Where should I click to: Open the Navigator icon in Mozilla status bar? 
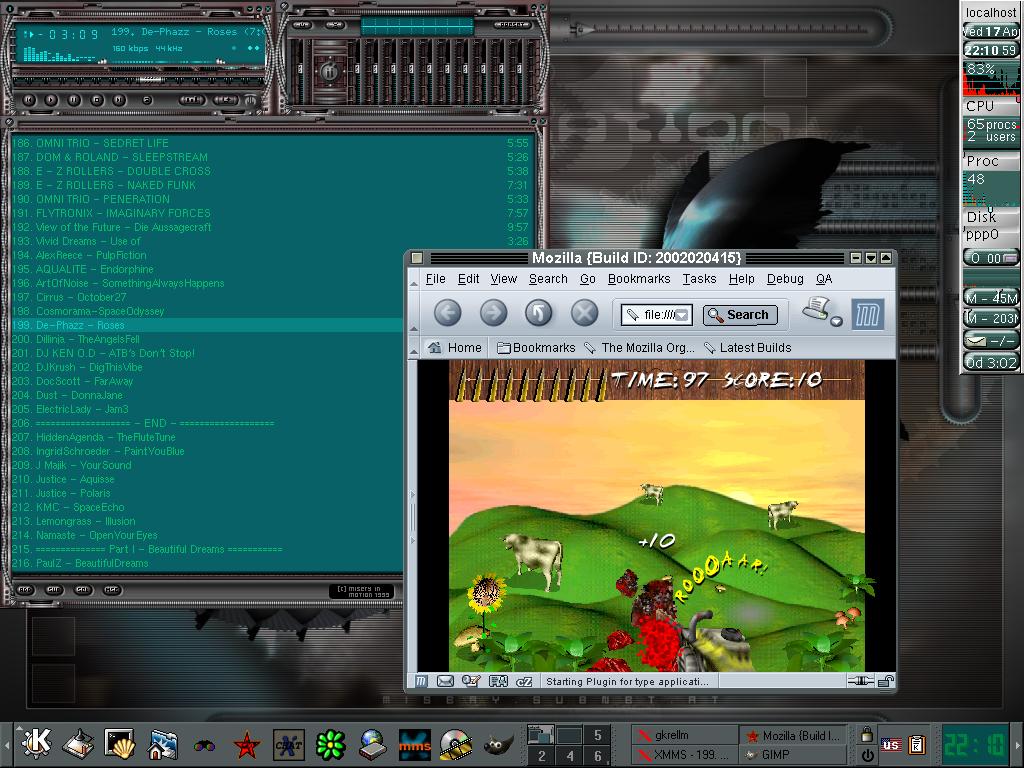[x=421, y=682]
